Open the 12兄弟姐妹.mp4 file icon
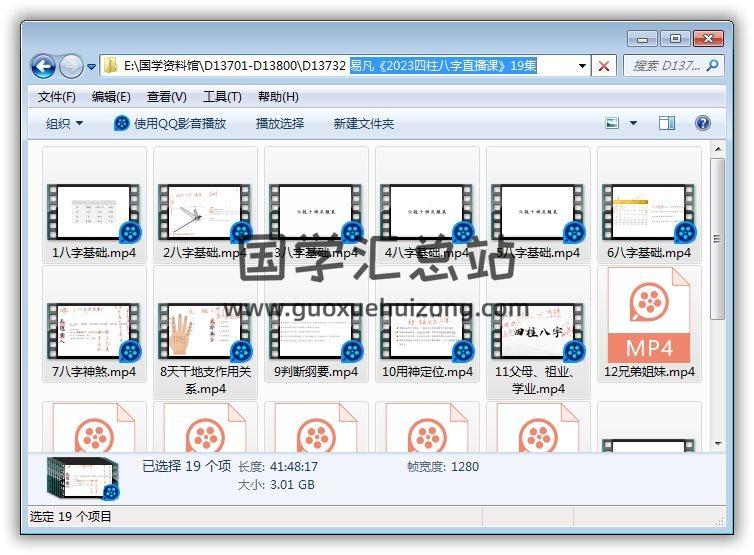The width and height of the screenshot is (754, 555). [x=648, y=322]
